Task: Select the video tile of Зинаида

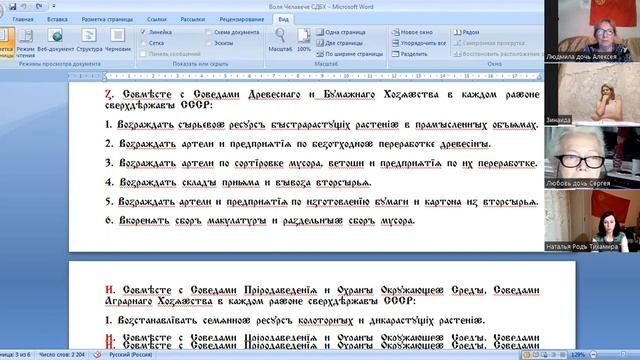Action: coord(592,94)
